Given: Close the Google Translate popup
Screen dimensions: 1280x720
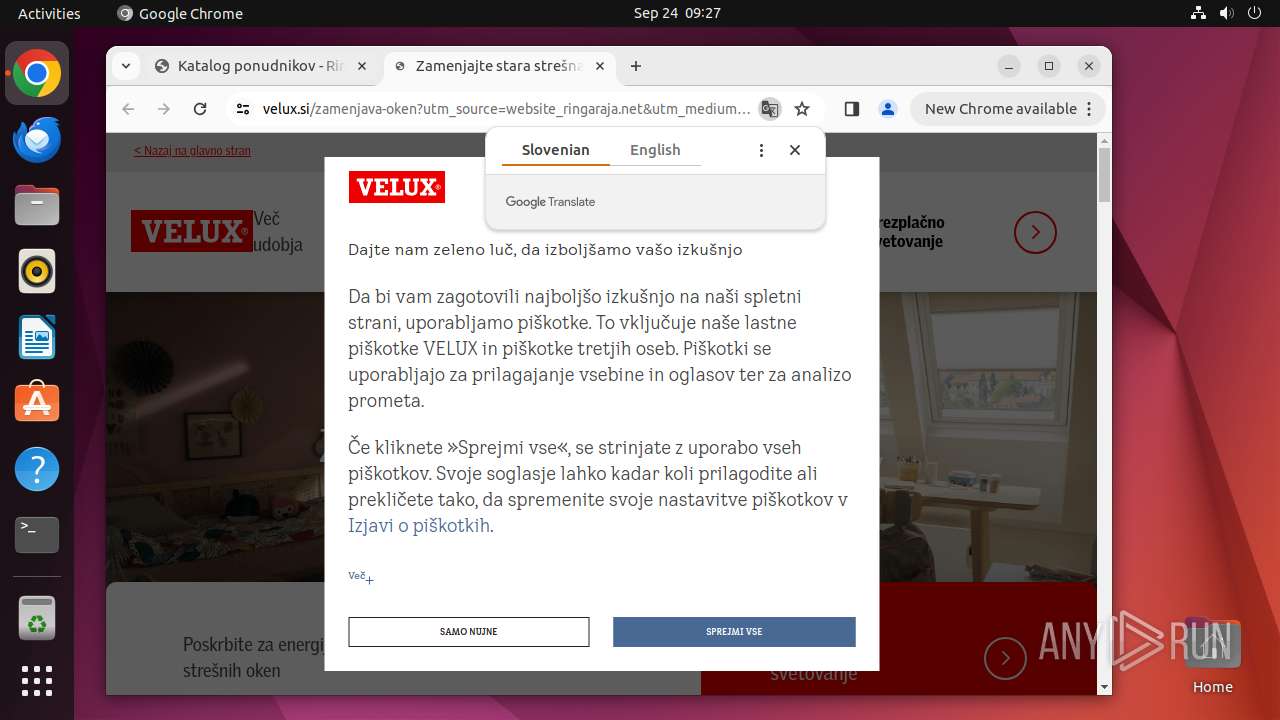Looking at the screenshot, I should click(x=795, y=150).
